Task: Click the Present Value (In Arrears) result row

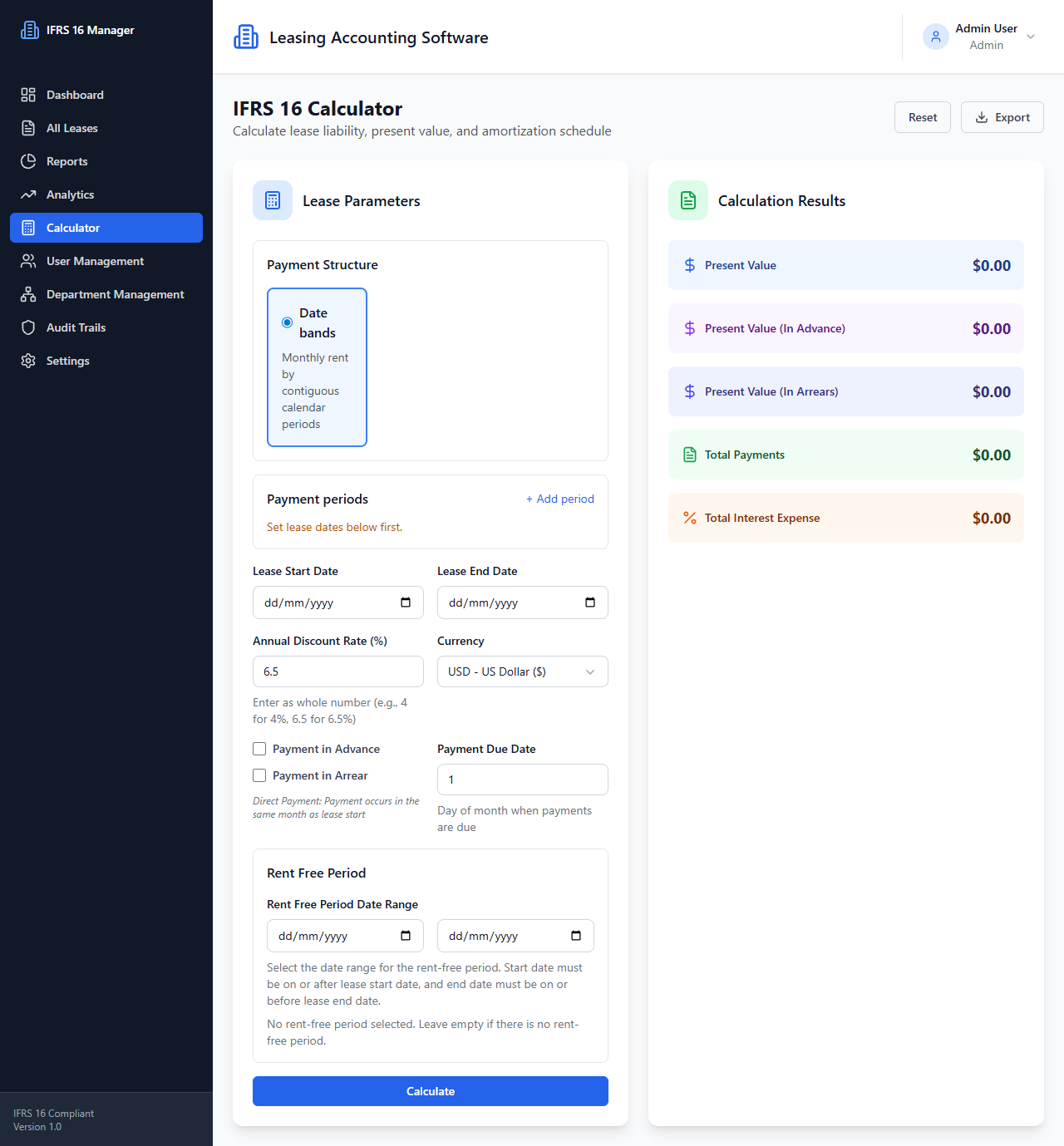Action: tap(846, 391)
